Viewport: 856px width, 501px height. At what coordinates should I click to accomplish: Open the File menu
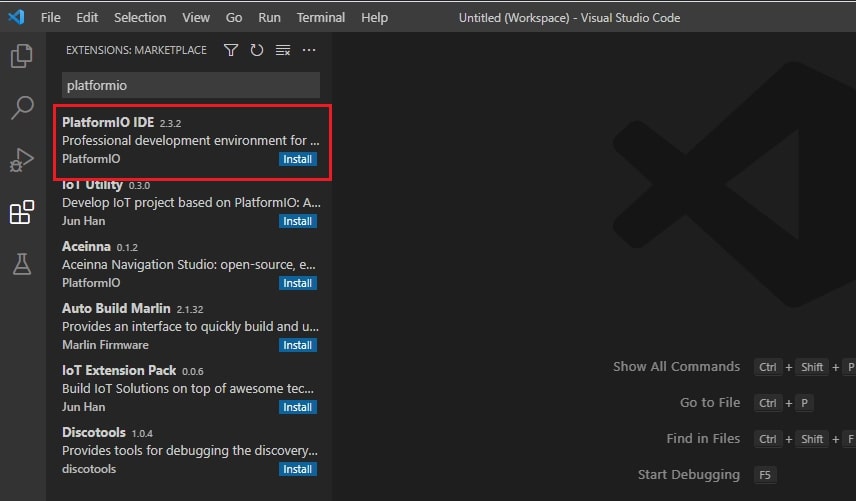click(x=51, y=17)
